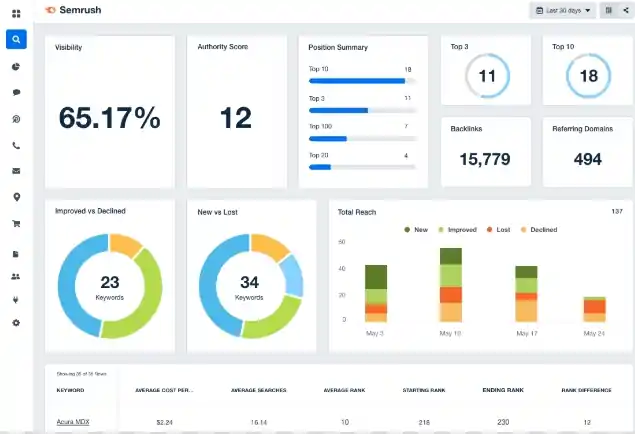Click the Top 100 progress bar
Screen dimensions: 635x434
click(362, 139)
